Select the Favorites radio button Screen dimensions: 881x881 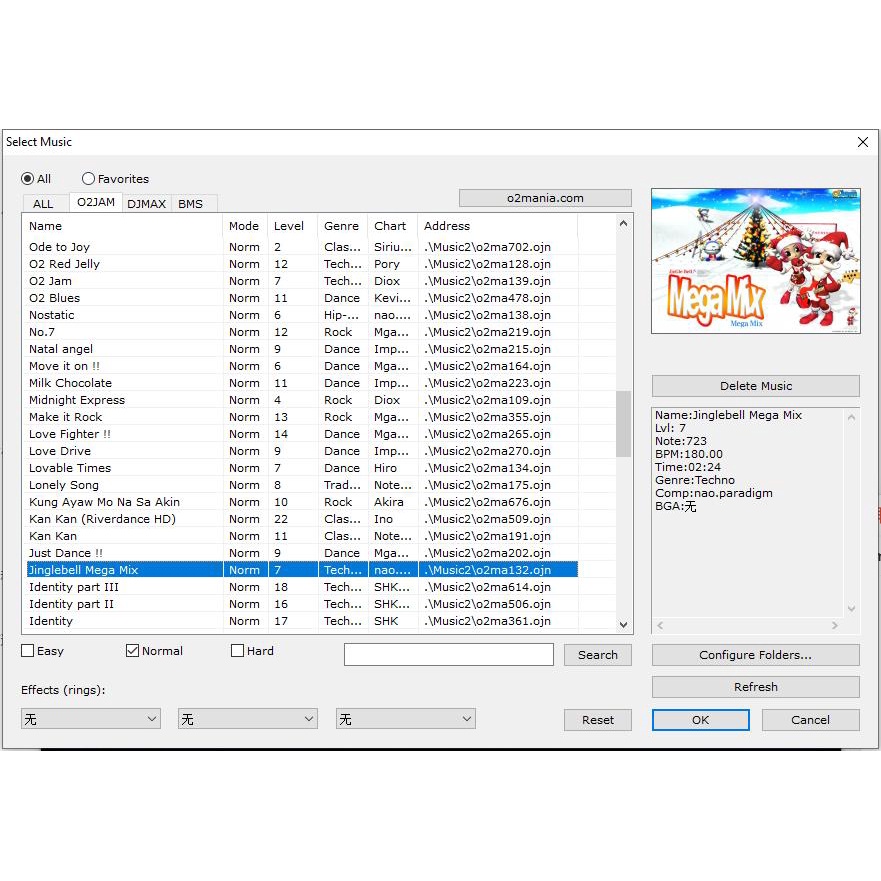89,179
